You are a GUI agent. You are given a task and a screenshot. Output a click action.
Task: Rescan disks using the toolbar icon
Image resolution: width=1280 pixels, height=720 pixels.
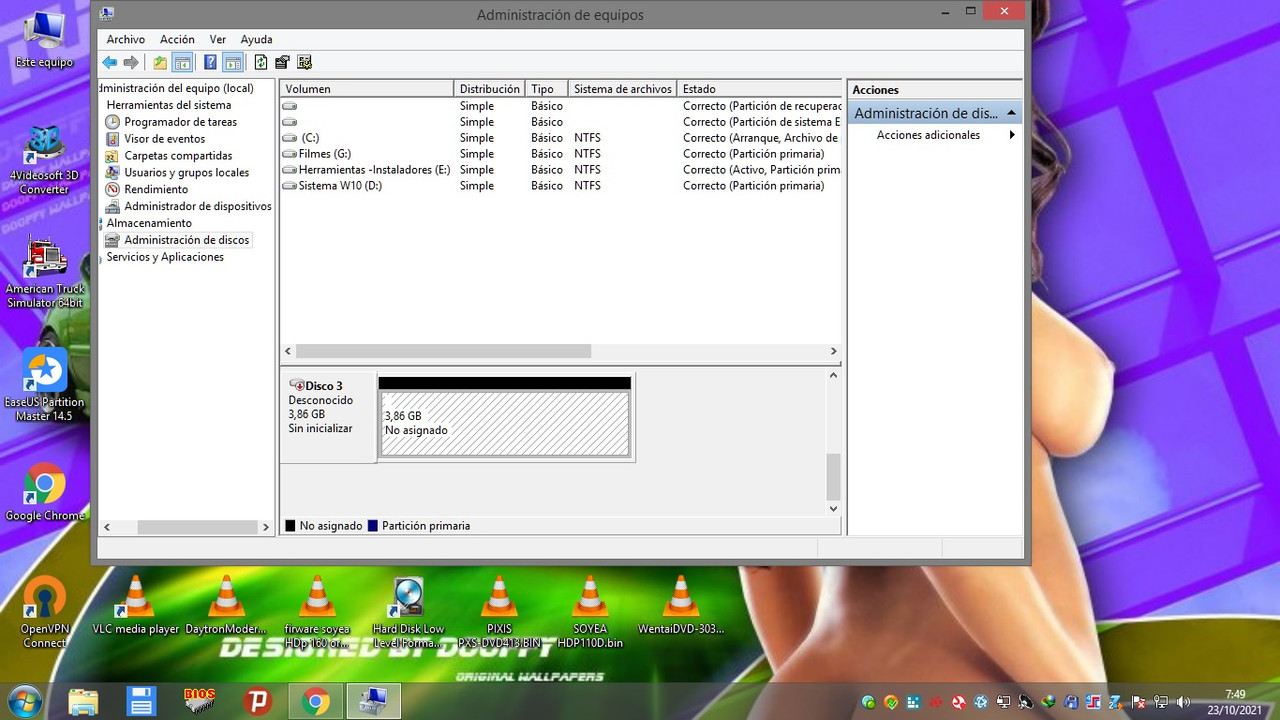tap(305, 61)
